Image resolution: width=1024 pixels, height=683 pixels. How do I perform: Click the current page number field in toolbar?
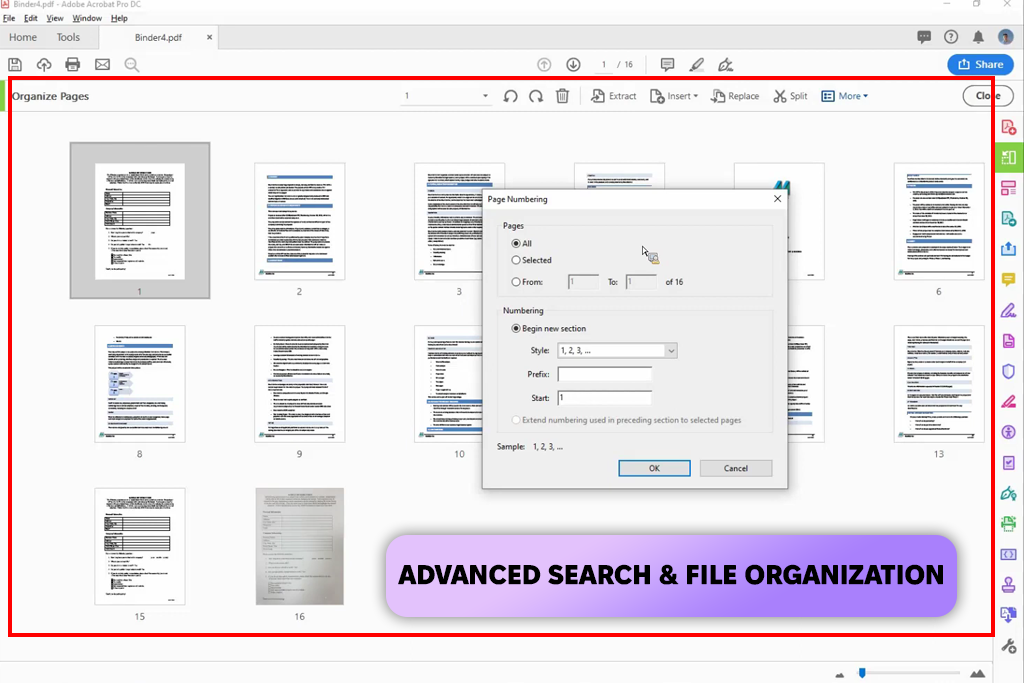tap(604, 65)
